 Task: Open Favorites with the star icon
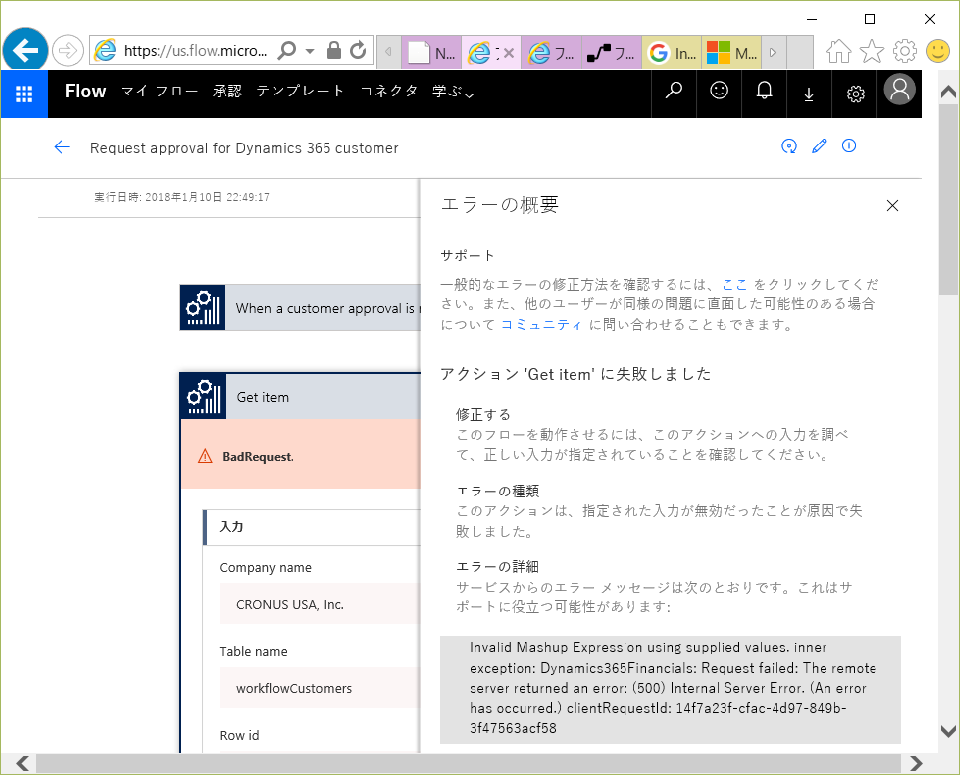872,51
